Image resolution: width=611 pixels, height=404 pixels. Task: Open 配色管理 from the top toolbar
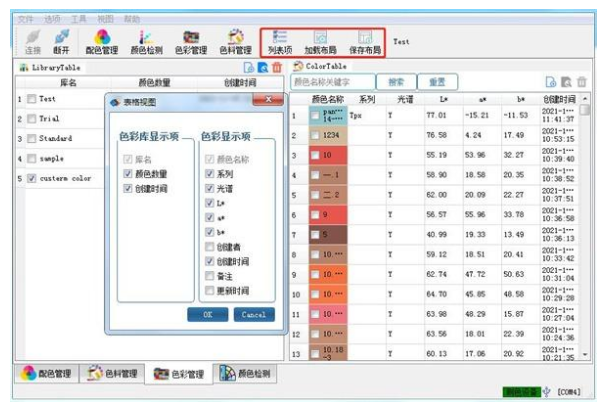coord(102,42)
